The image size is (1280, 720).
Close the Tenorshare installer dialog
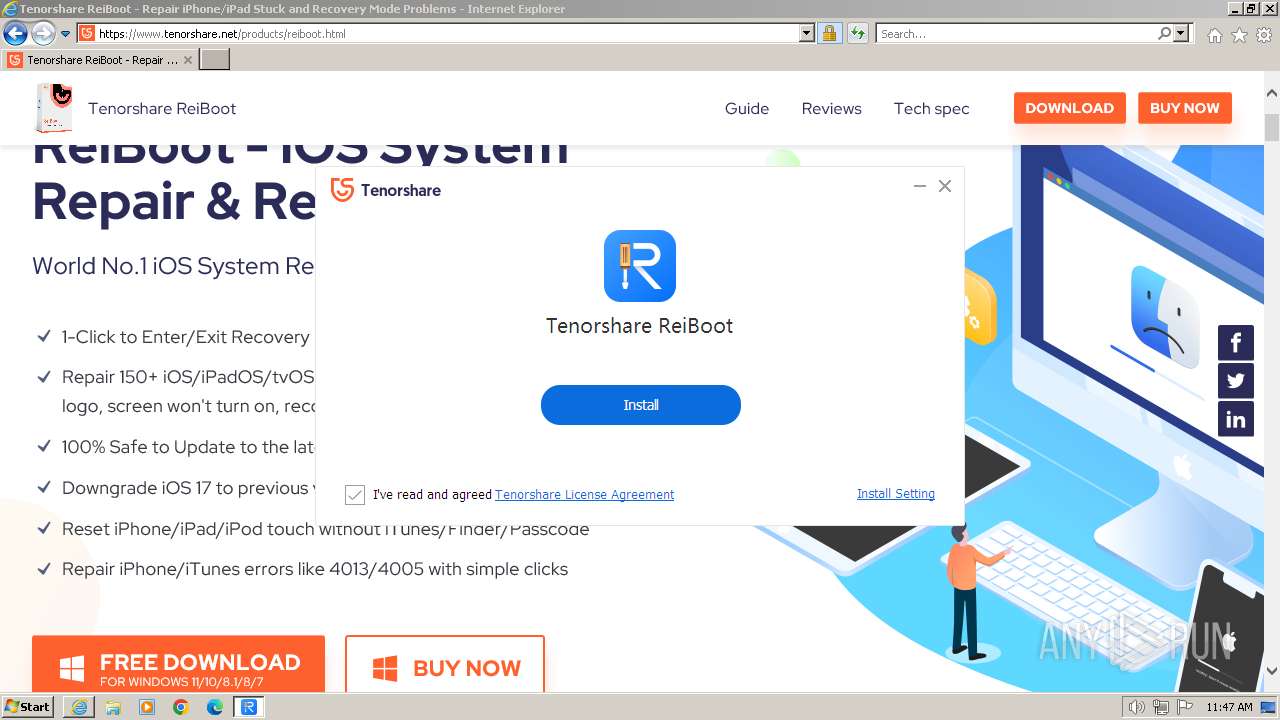pos(944,186)
